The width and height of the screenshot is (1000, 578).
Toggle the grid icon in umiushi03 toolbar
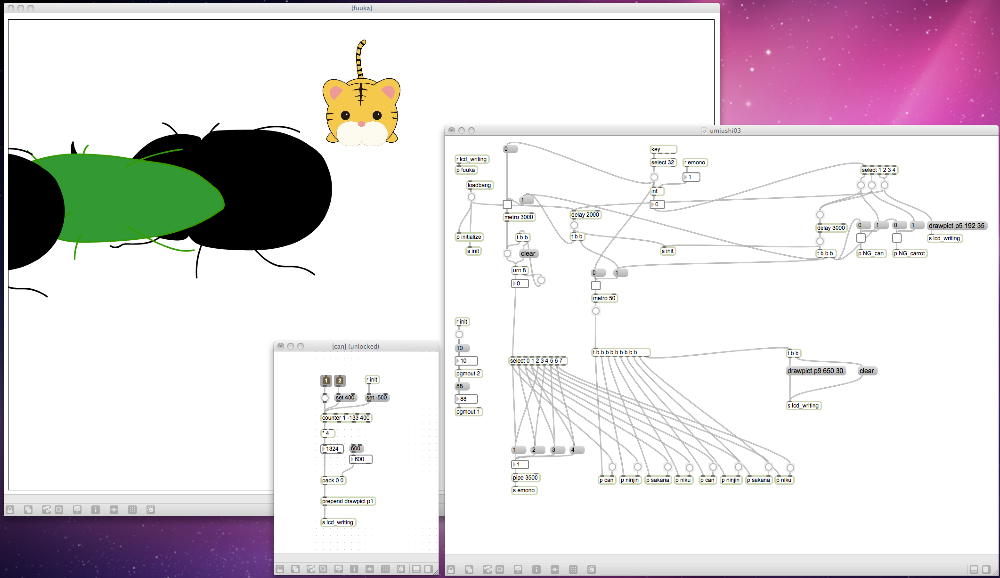(x=572, y=567)
